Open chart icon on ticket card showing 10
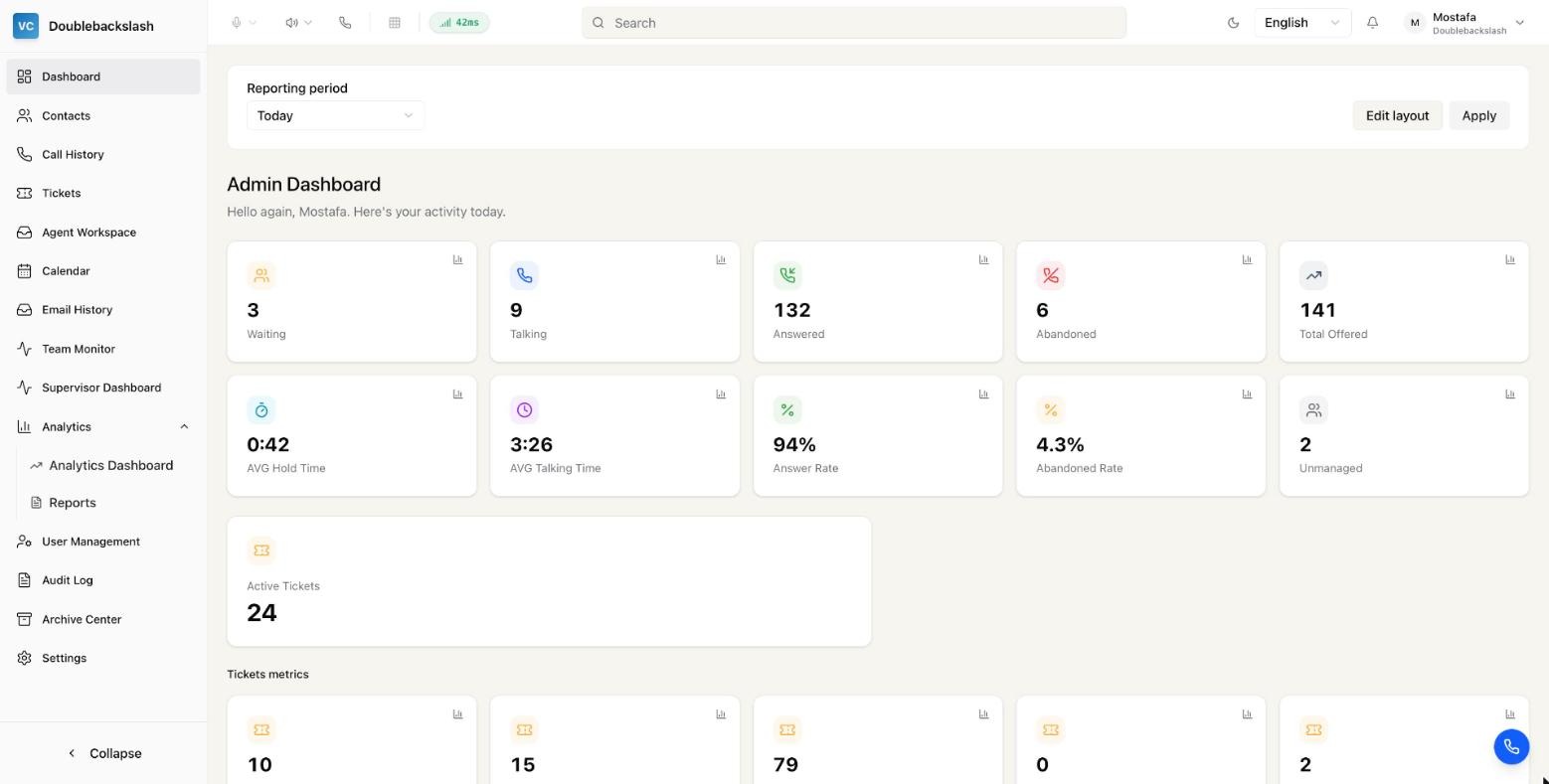The width and height of the screenshot is (1549, 784). (457, 713)
